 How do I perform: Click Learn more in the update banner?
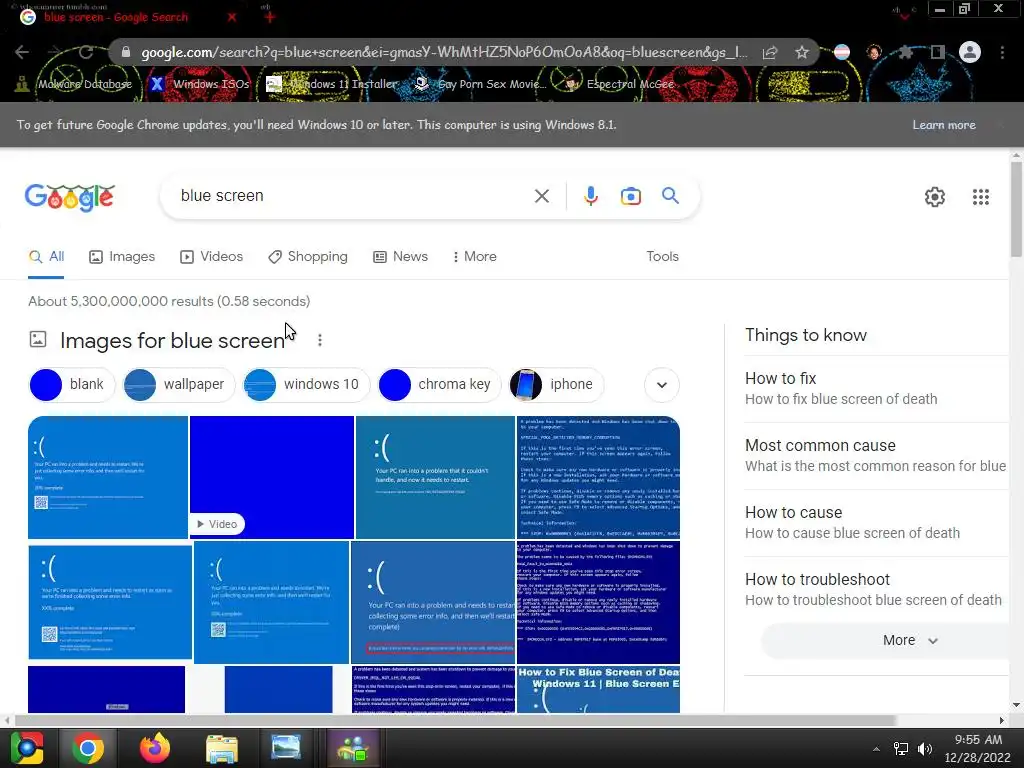pyautogui.click(x=944, y=125)
